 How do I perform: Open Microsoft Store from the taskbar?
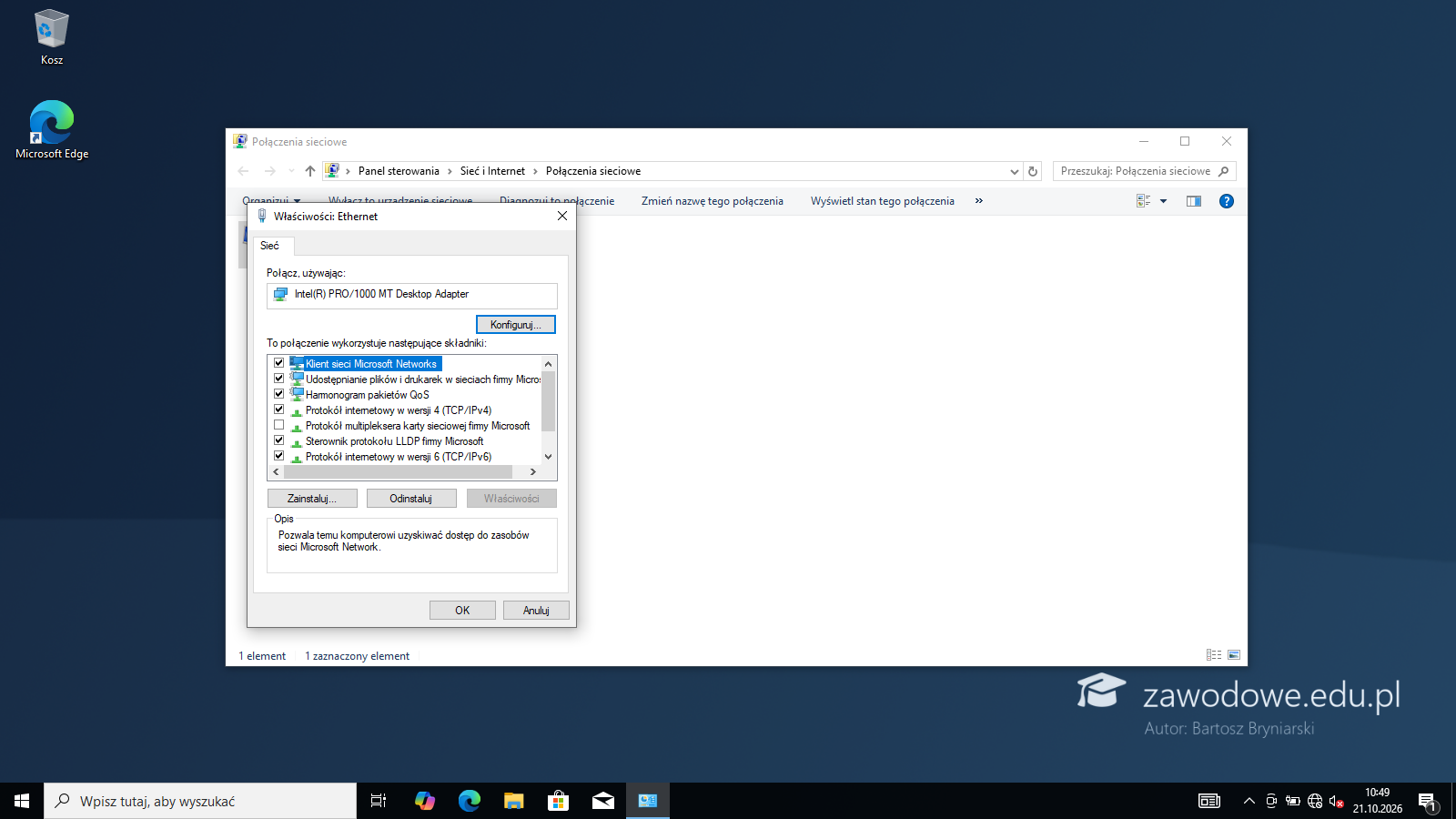pos(558,801)
